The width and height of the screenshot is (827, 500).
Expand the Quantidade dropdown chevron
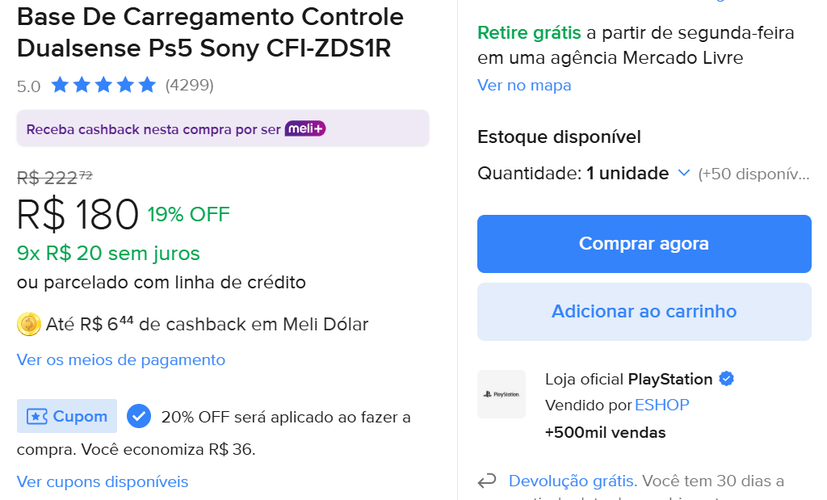(x=684, y=173)
